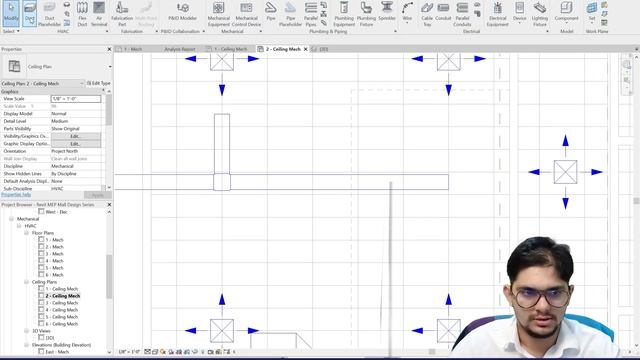Collapse the 3D Views tree node
Viewport: 640px width, 360px height.
point(27,331)
